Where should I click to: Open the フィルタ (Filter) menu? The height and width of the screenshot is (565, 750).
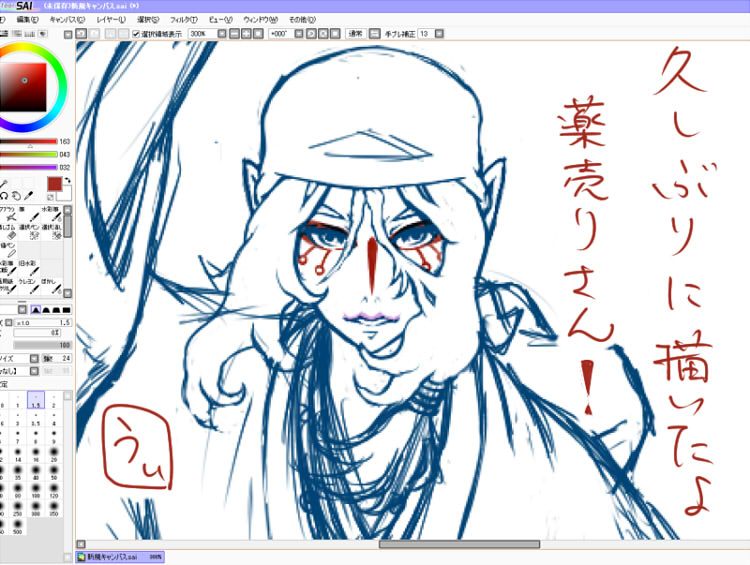[184, 20]
